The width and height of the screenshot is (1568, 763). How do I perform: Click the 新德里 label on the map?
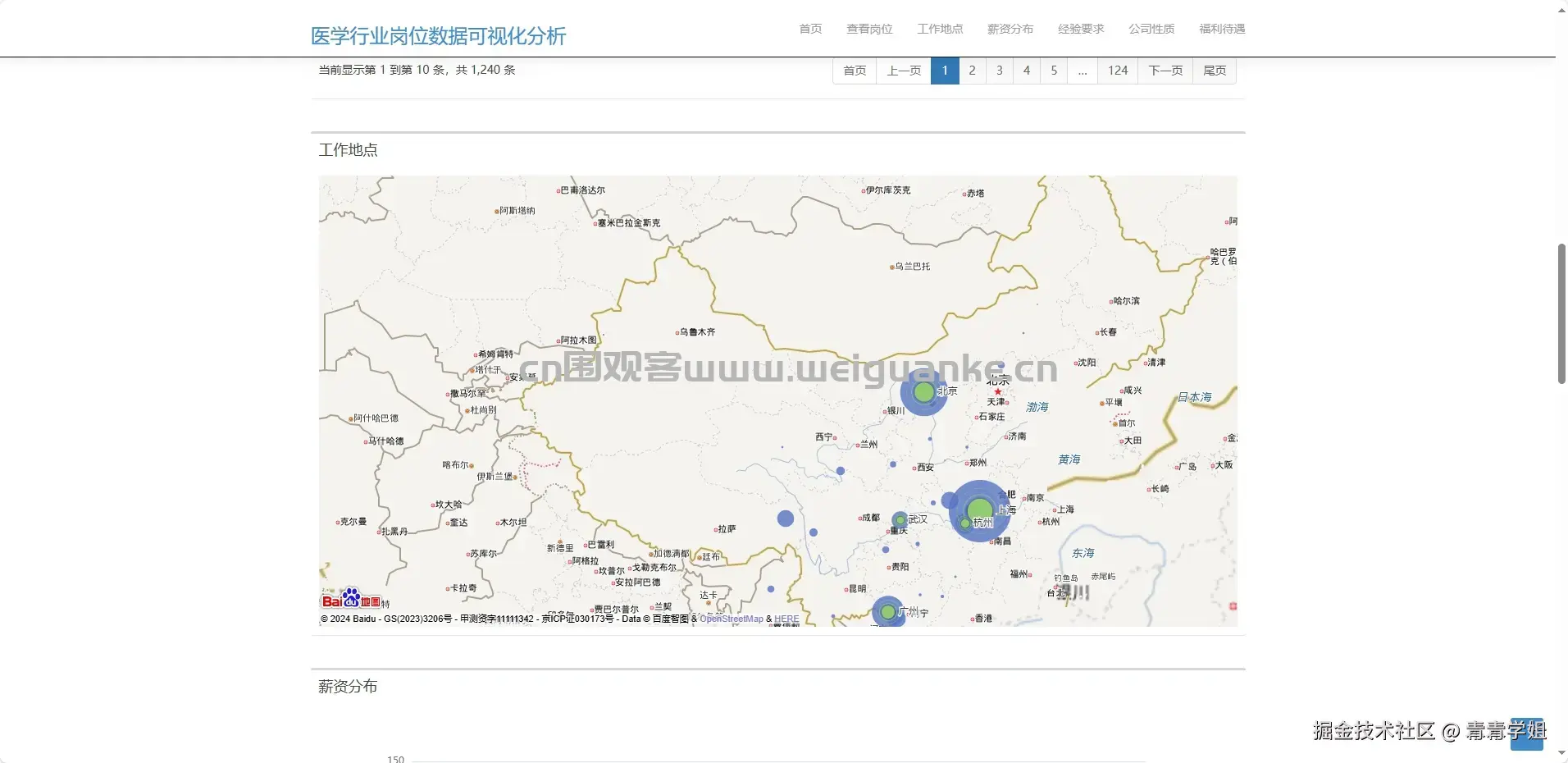[560, 548]
